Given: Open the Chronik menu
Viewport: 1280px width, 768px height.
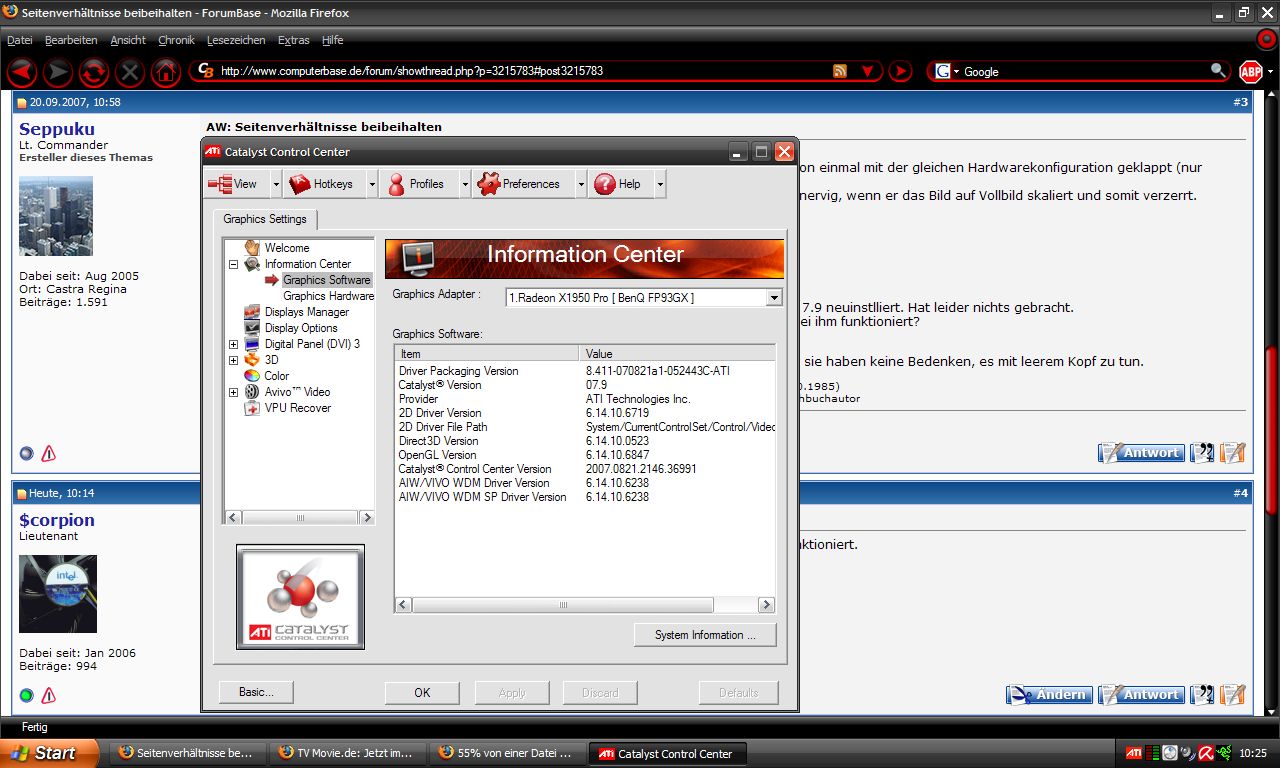Looking at the screenshot, I should (176, 40).
